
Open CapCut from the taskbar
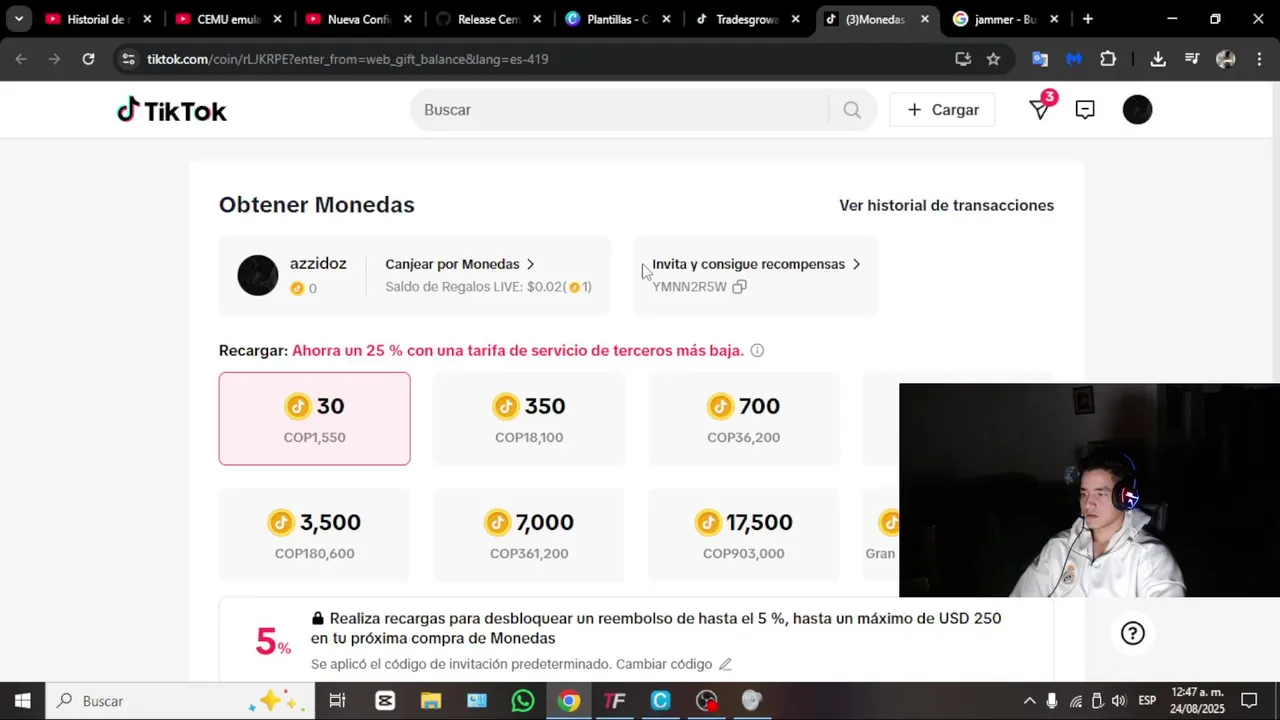(385, 701)
